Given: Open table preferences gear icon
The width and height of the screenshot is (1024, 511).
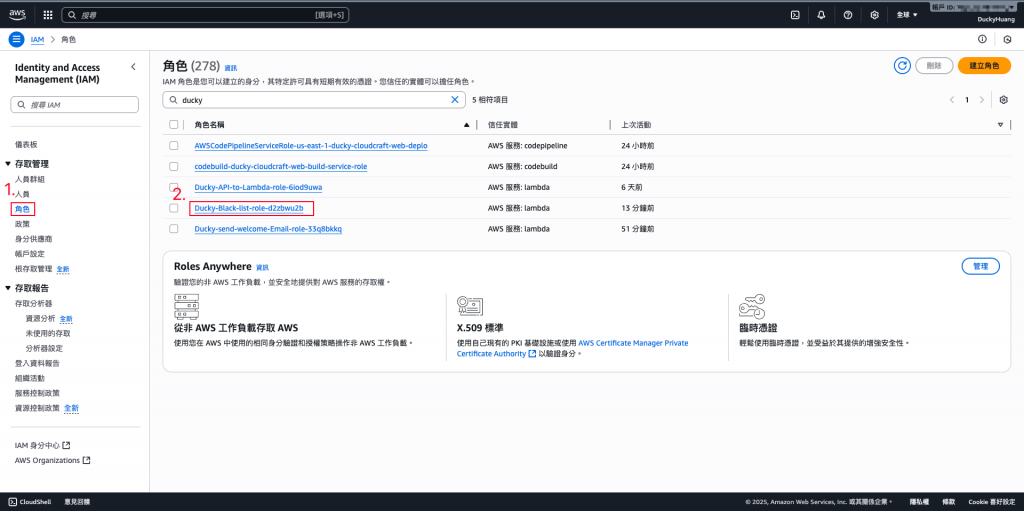Looking at the screenshot, I should point(1004,100).
